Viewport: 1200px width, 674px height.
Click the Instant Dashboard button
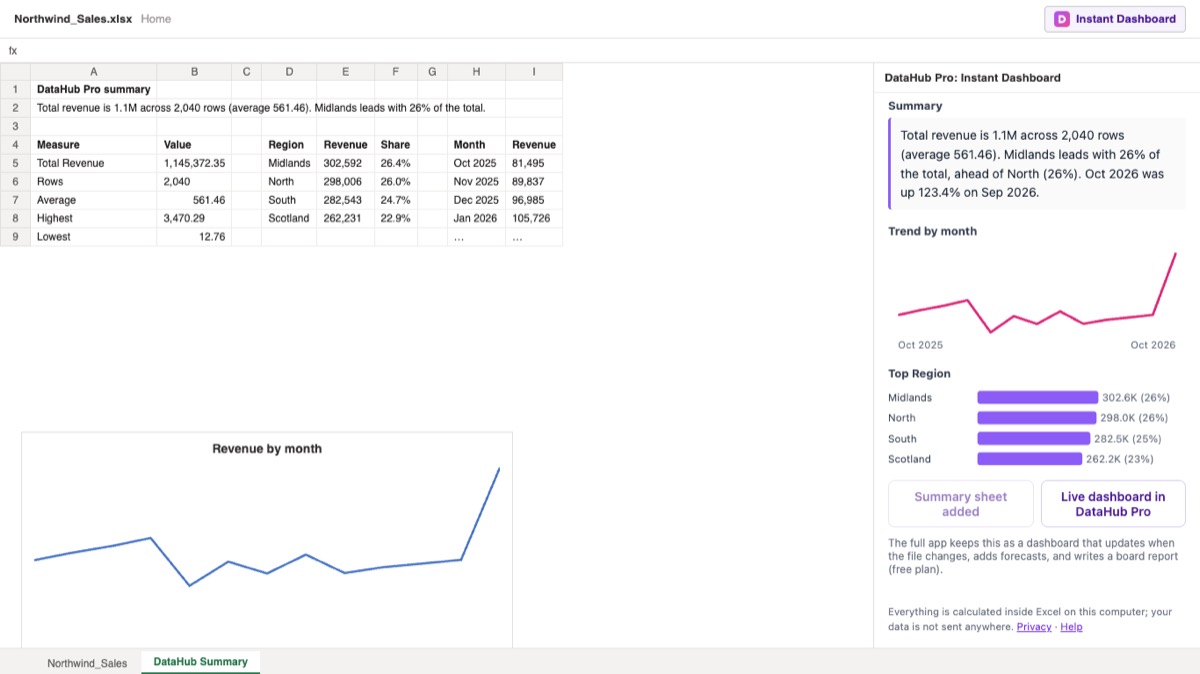click(x=1115, y=19)
